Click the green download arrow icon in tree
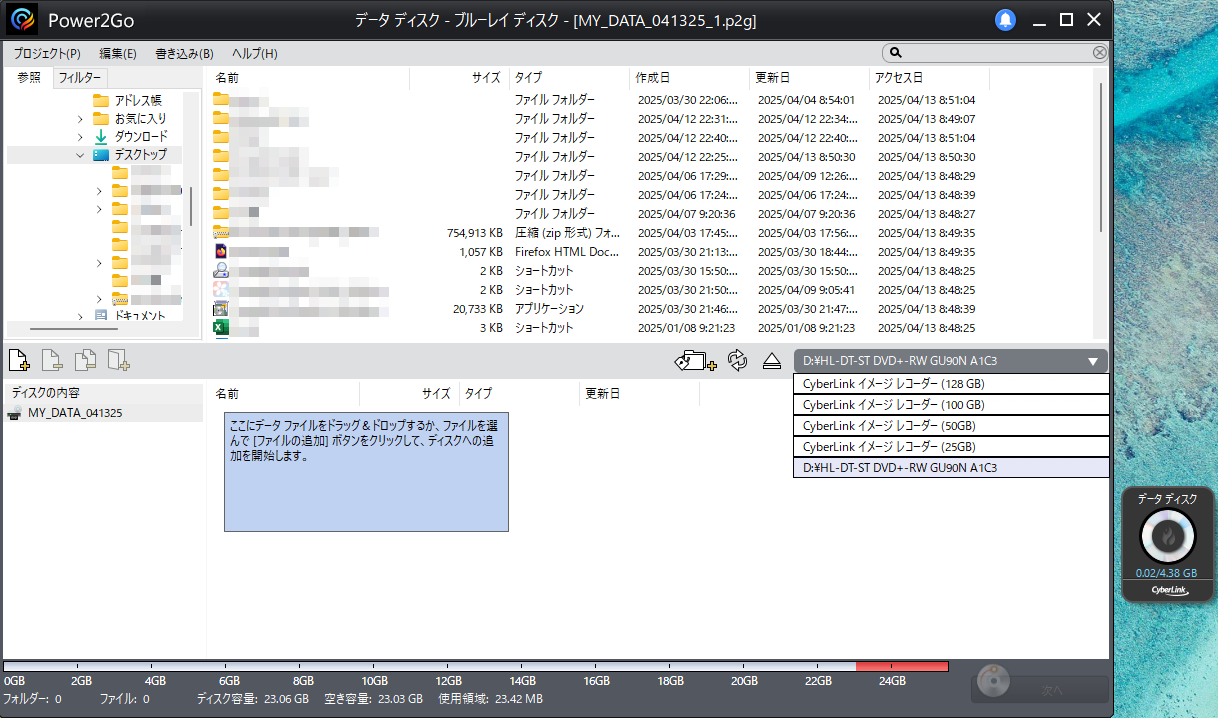The width and height of the screenshot is (1218, 718). click(x=100, y=136)
